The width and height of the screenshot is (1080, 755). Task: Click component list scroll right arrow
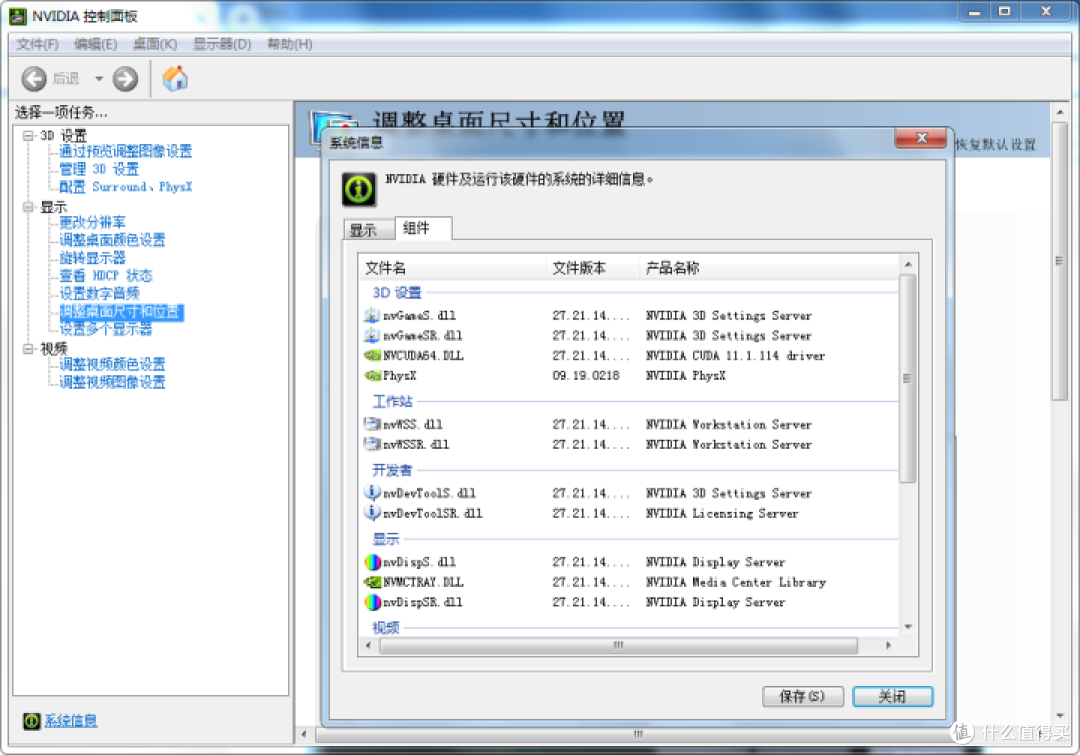[889, 645]
